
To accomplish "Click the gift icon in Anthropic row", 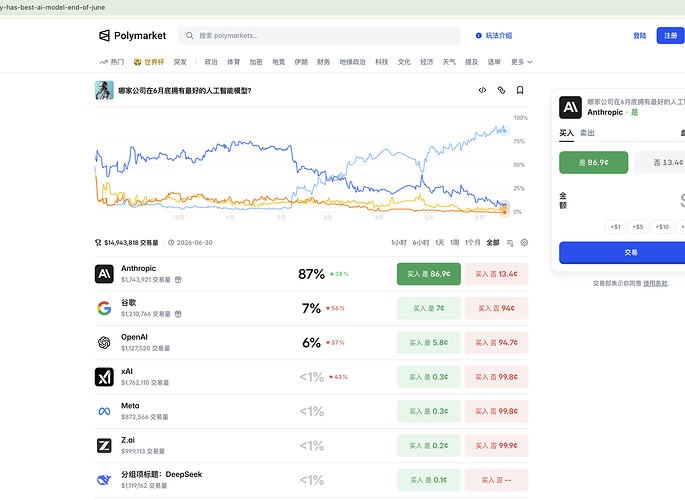I will [178, 279].
